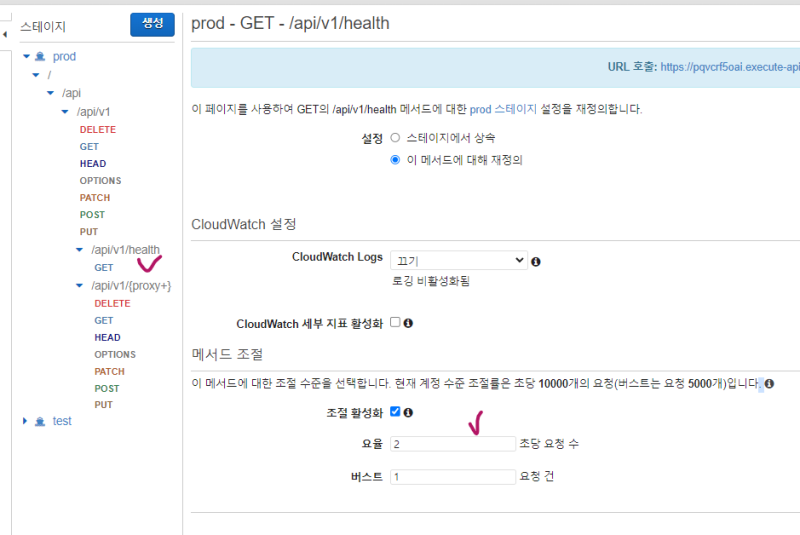Viewport: 800px width, 535px height.
Task: Select override for this method radio
Action: [395, 159]
